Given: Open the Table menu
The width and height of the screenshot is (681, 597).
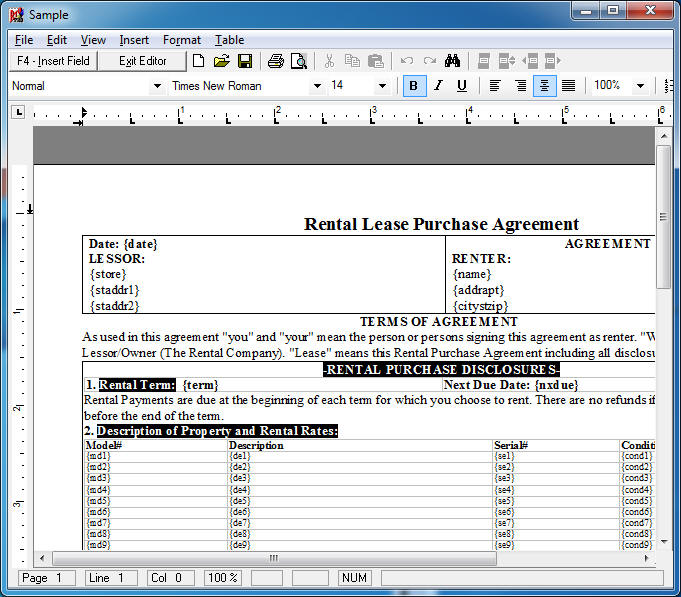Looking at the screenshot, I should [x=229, y=40].
